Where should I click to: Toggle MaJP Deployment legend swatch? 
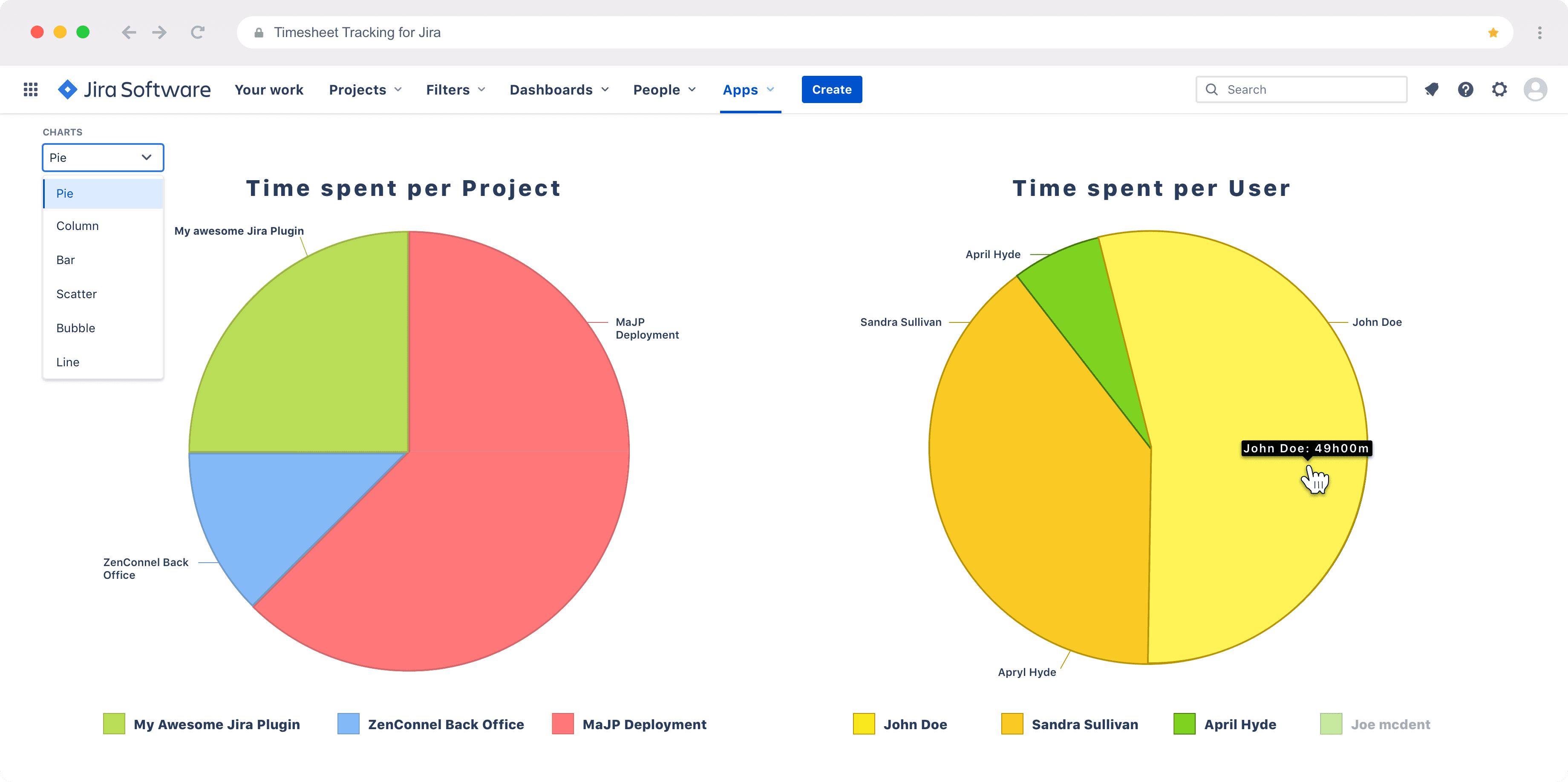point(562,724)
